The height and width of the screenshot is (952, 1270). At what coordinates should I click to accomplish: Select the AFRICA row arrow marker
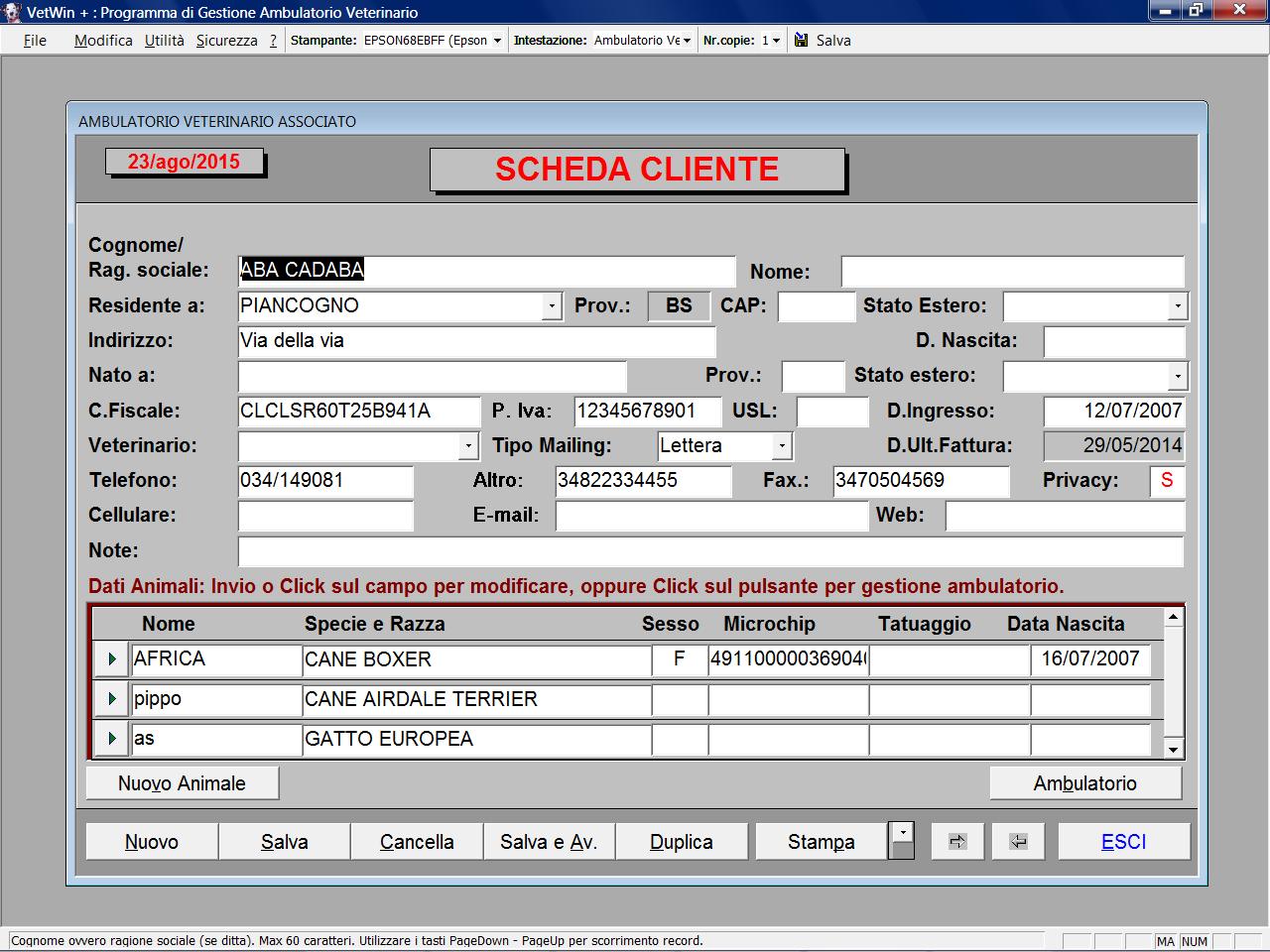point(111,658)
